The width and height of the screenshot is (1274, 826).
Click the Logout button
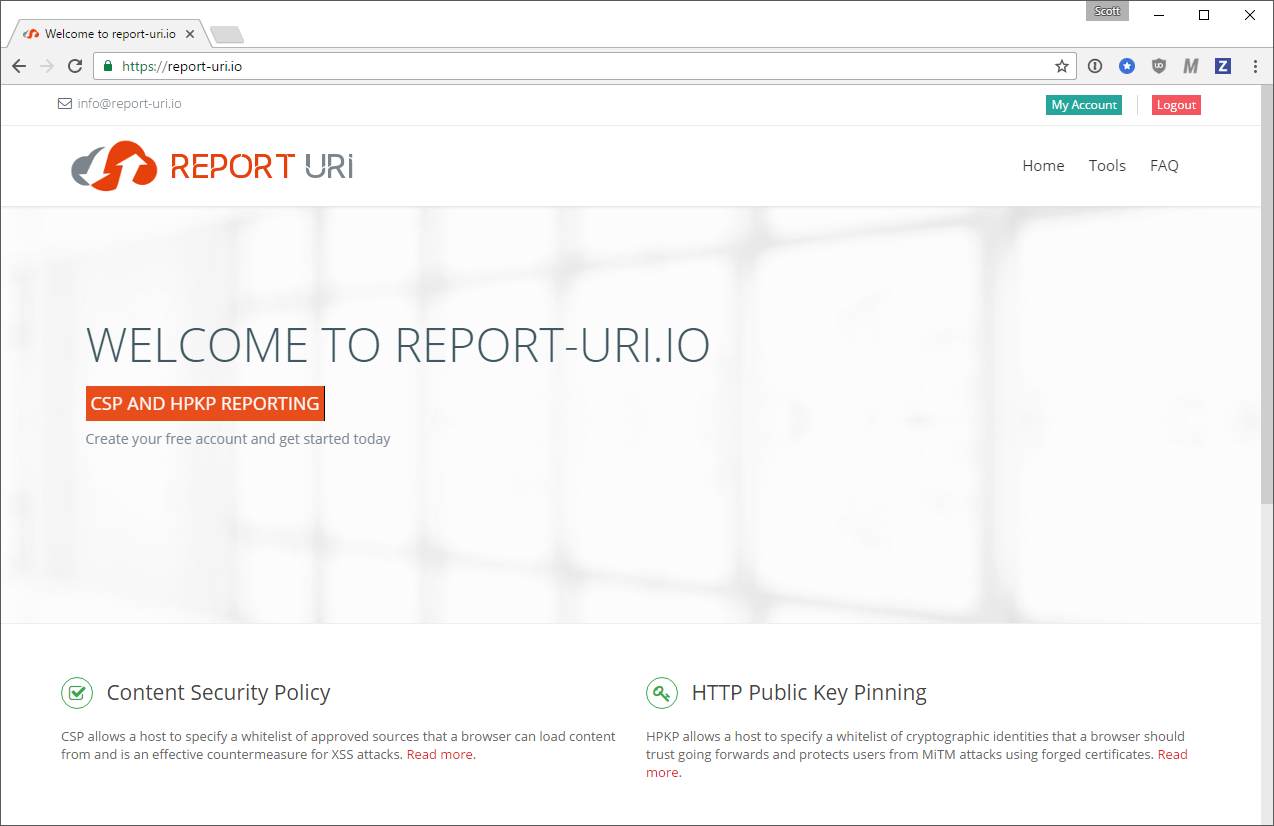1175,104
